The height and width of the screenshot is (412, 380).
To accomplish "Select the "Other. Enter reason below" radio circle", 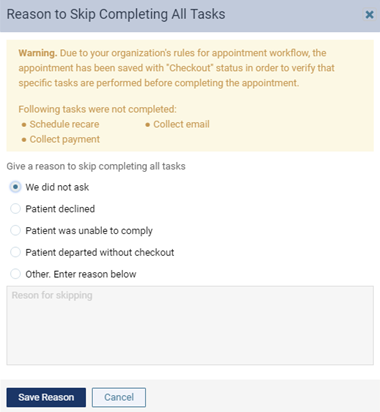I will [x=15, y=274].
